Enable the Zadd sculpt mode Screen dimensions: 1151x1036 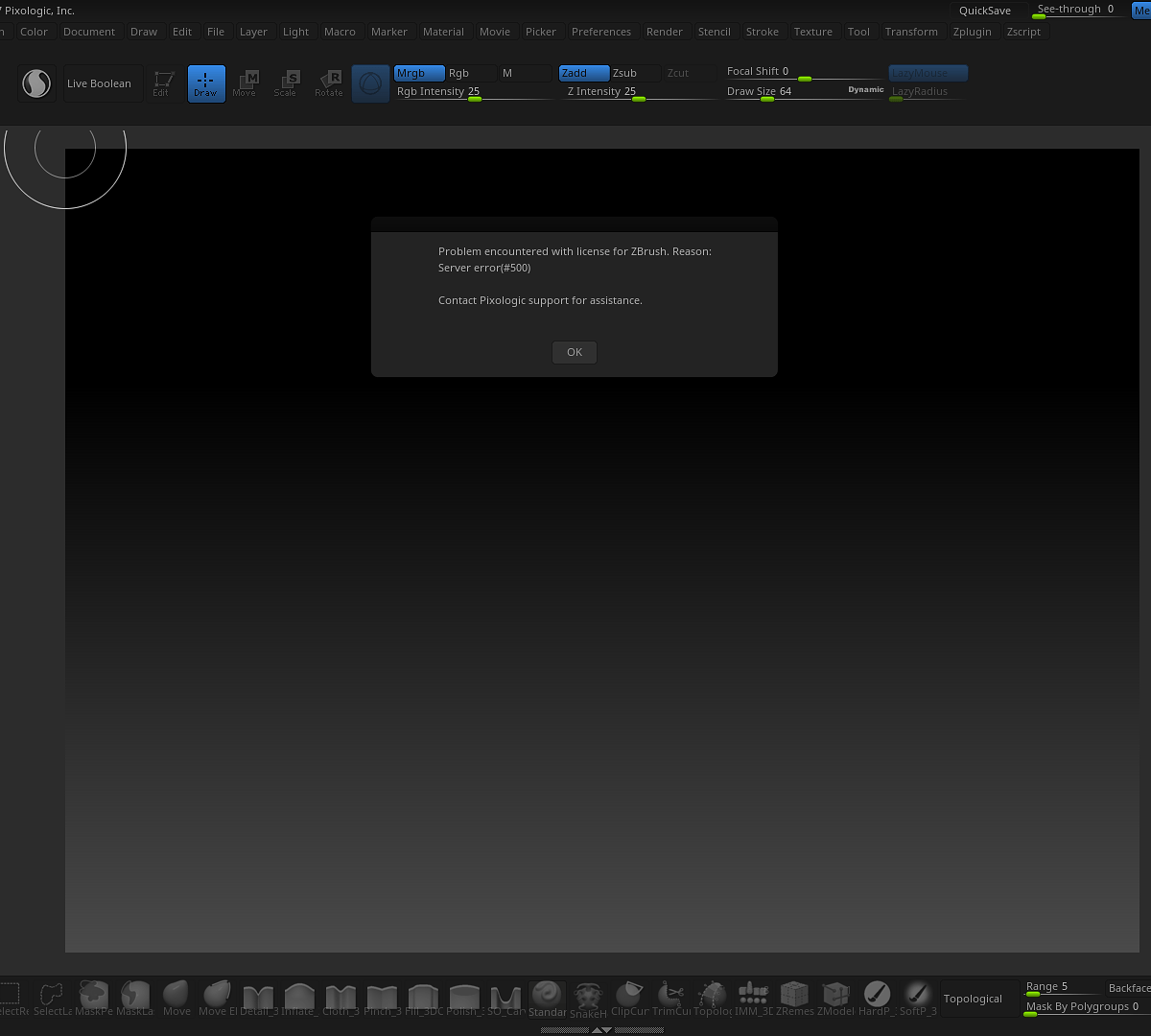[584, 73]
